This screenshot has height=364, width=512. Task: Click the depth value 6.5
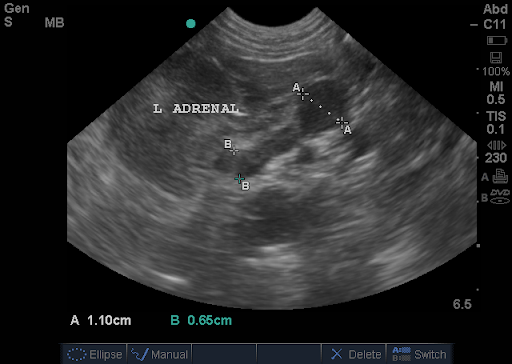tap(462, 304)
